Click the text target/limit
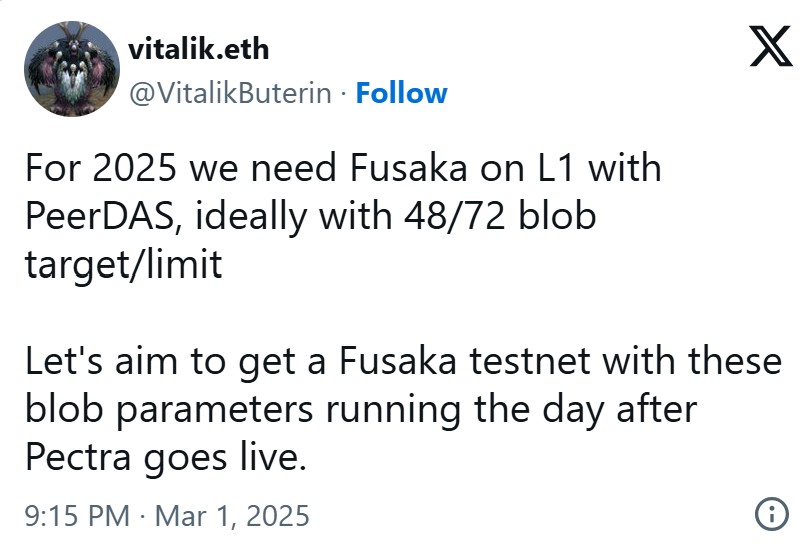 pyautogui.click(x=123, y=265)
